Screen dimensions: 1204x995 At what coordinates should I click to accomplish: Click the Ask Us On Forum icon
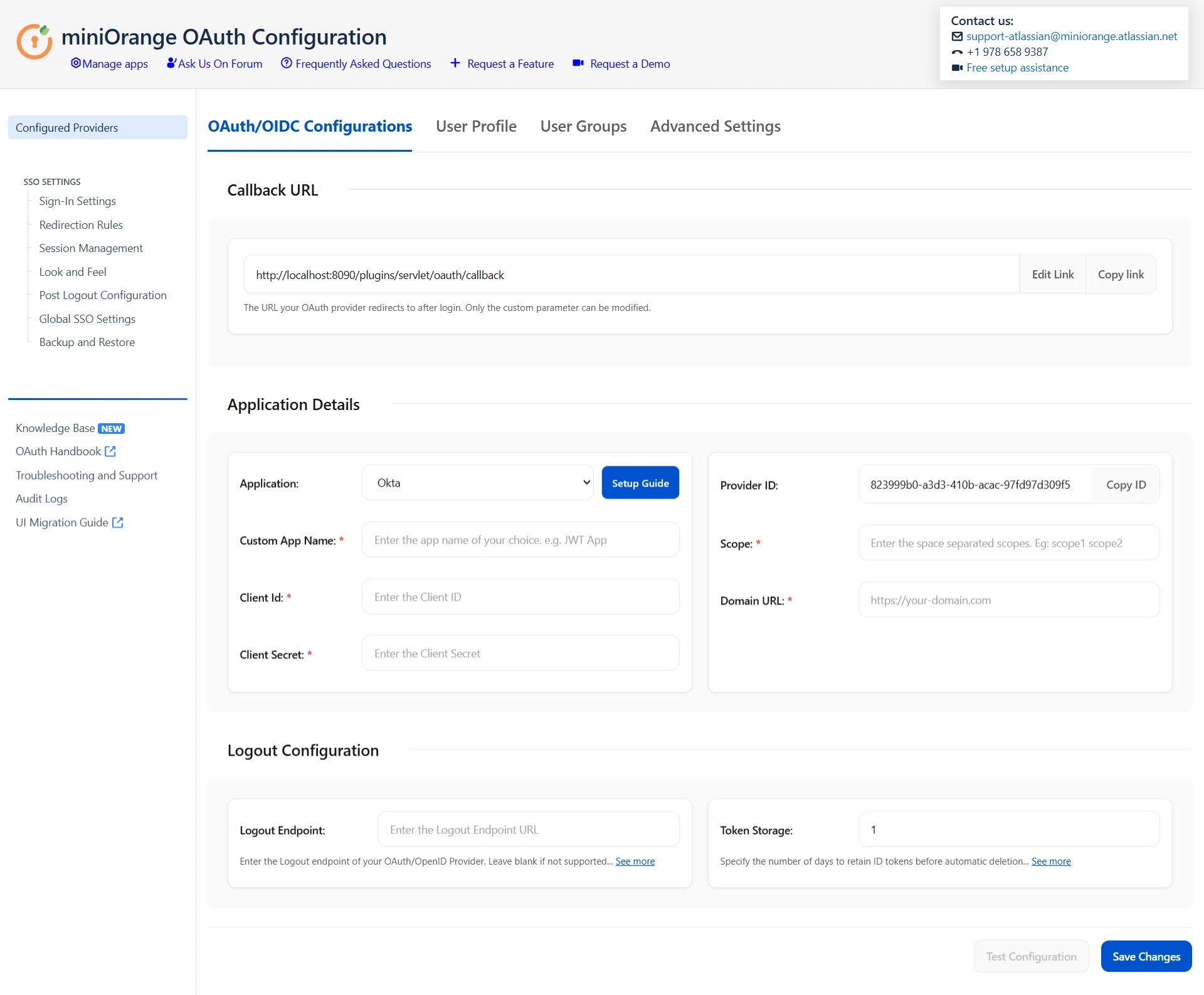[x=171, y=63]
